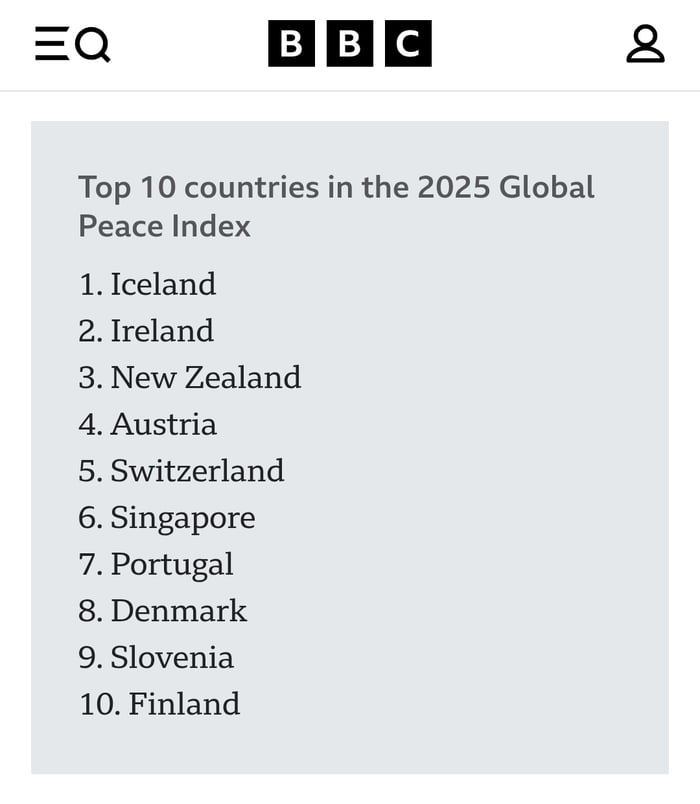
Task: Click 'Peace Index' on the heading's second line
Action: pyautogui.click(x=164, y=226)
